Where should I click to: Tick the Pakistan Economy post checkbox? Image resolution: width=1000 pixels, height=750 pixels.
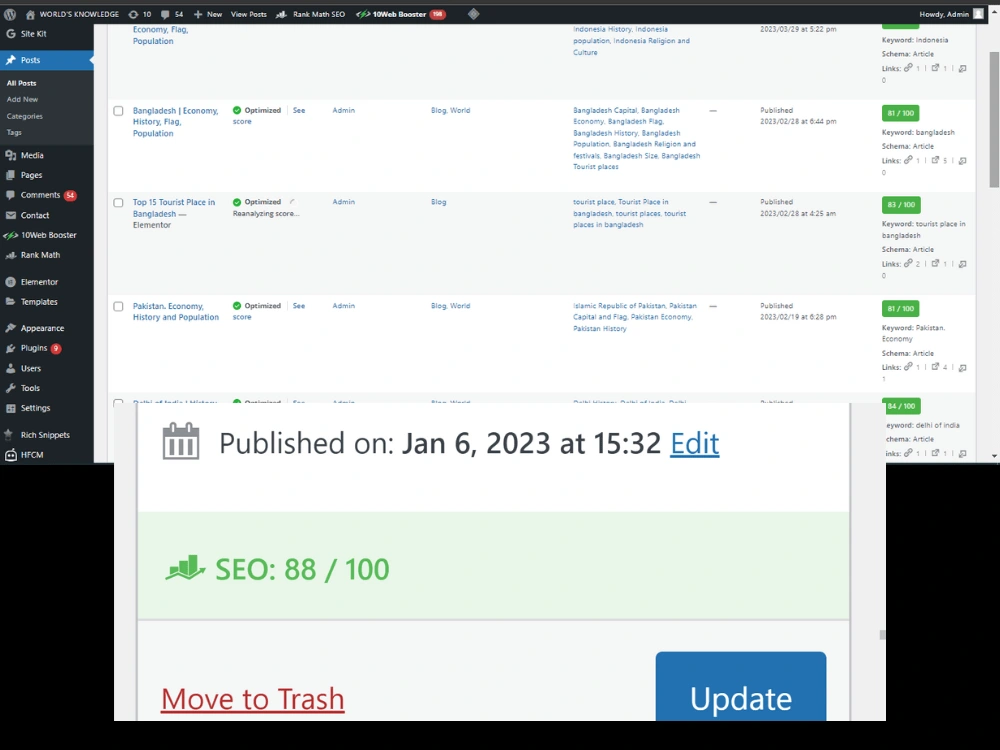118,307
